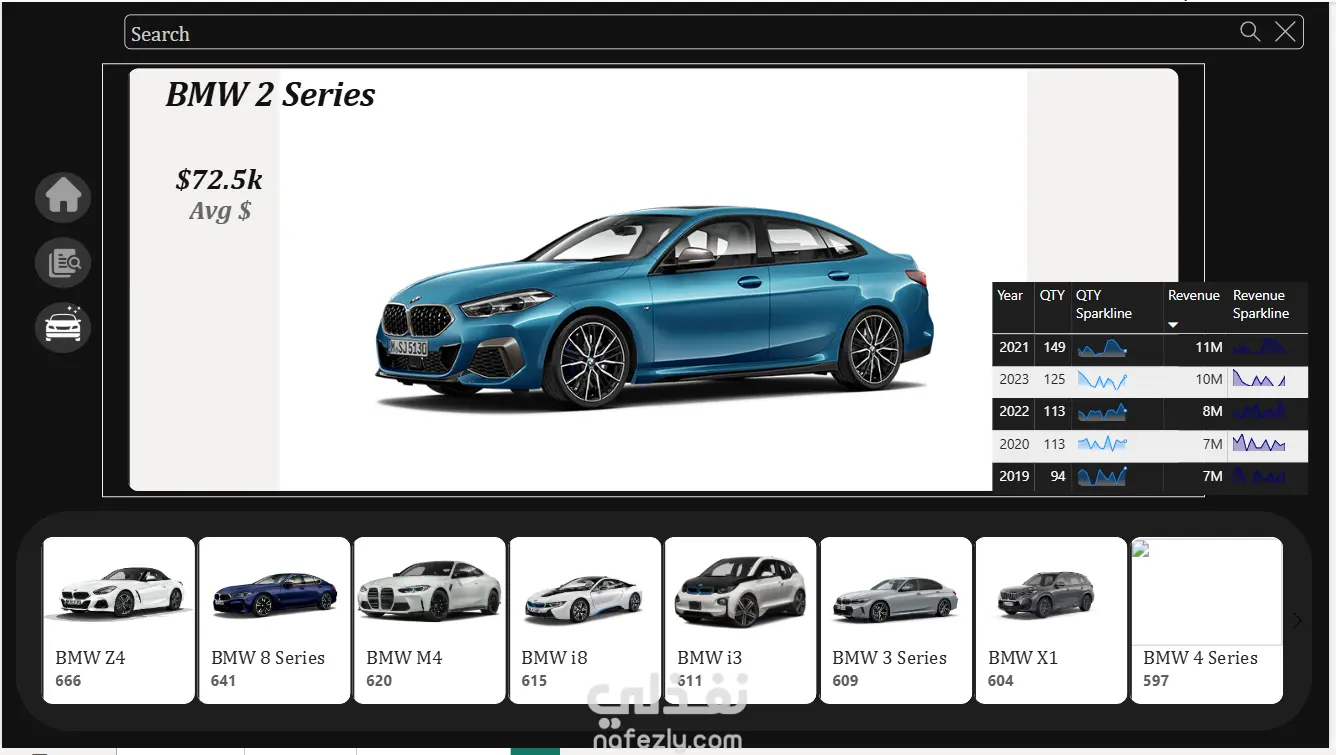1336x755 pixels.
Task: Click the 149 quantity value
Action: click(1054, 347)
